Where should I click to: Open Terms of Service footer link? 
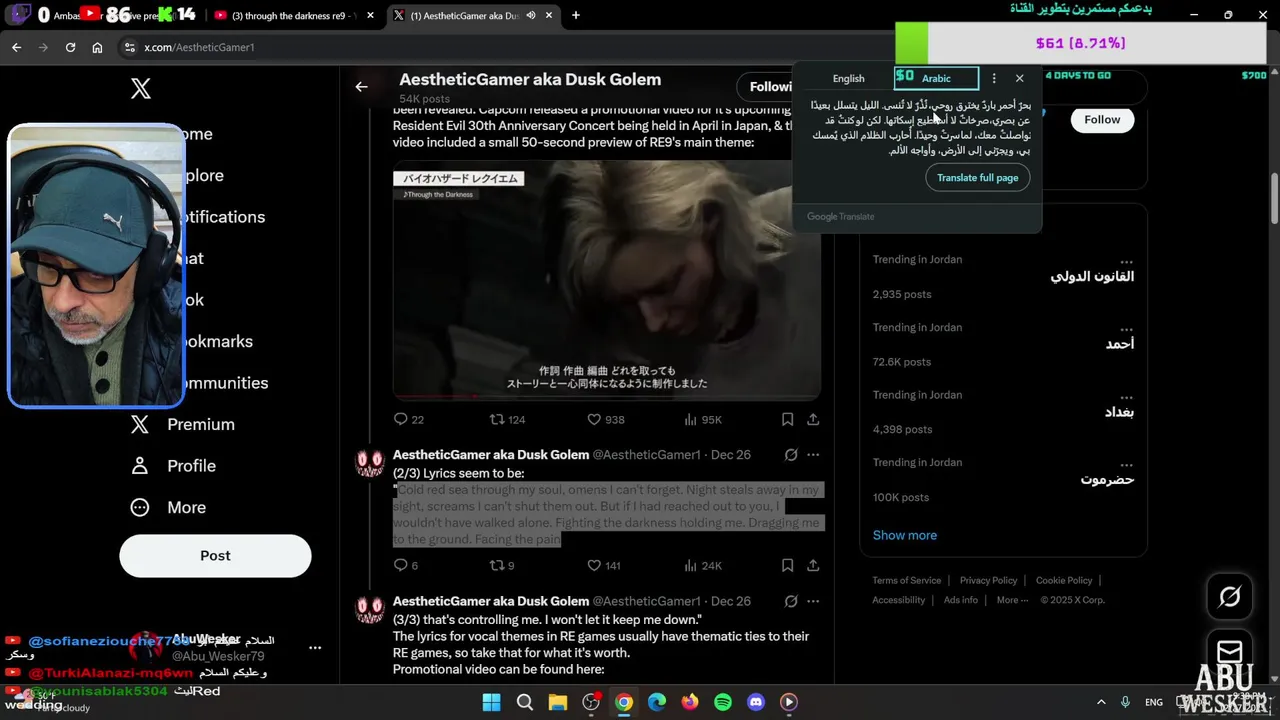pyautogui.click(x=906, y=580)
